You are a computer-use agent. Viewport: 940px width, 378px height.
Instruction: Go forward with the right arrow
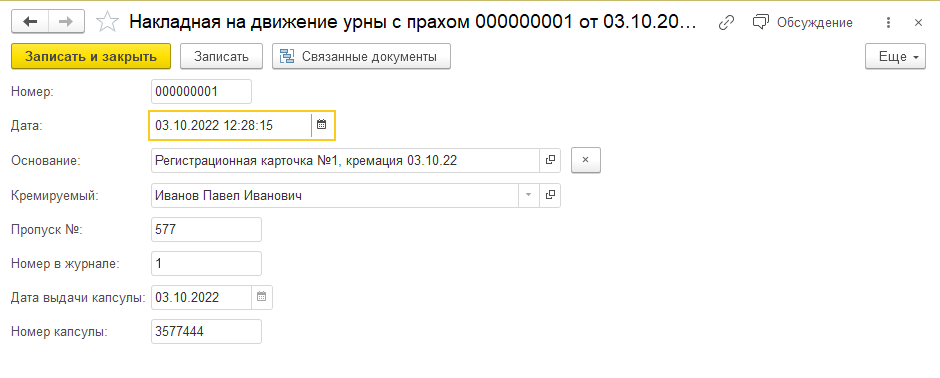click(66, 22)
